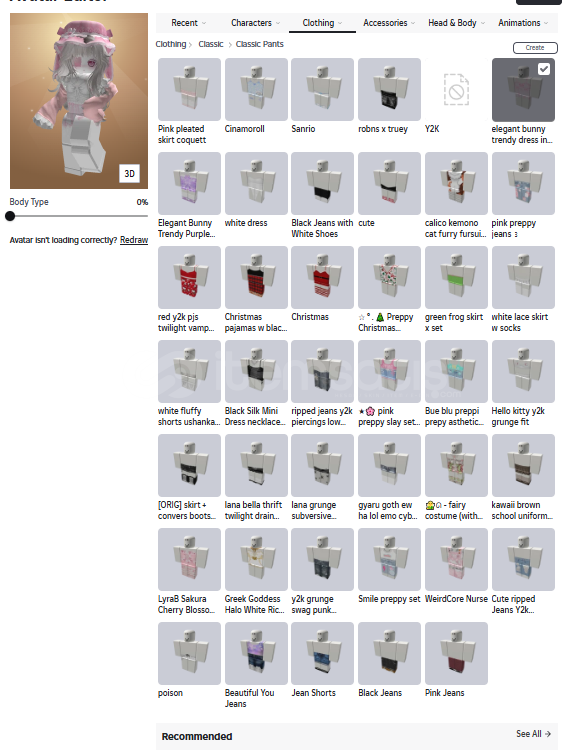Open the Animations tab
This screenshot has height=750, width=583.
tap(523, 23)
